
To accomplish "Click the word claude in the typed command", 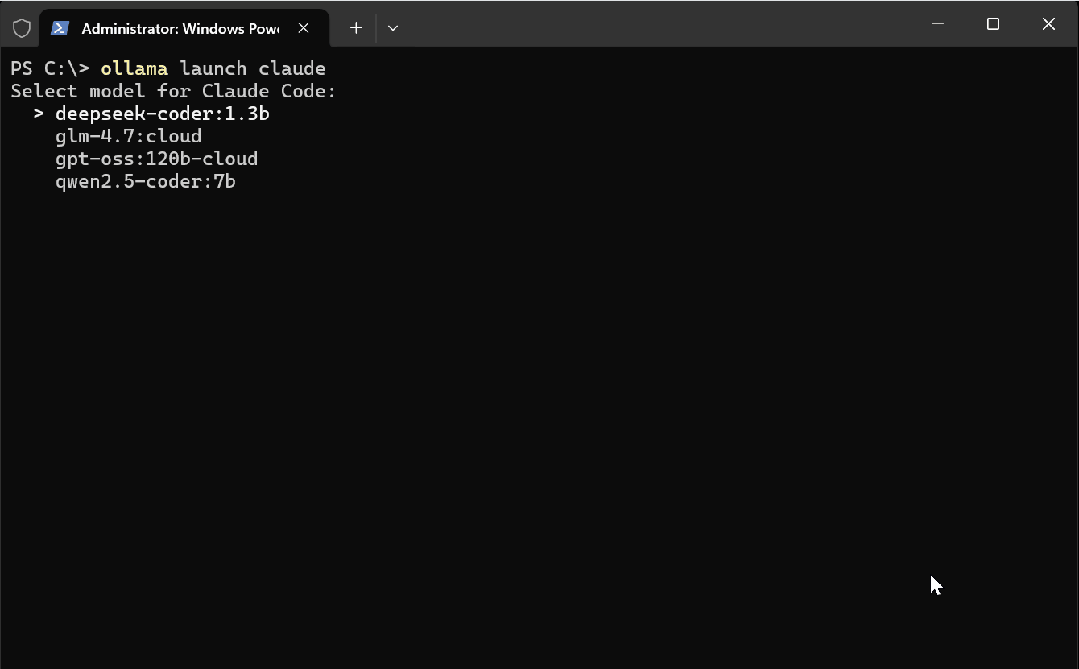I will click(x=292, y=69).
